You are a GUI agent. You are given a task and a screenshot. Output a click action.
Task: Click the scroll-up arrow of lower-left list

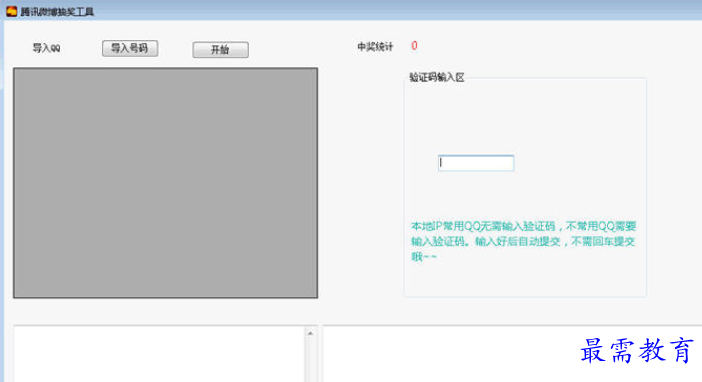tap(310, 334)
